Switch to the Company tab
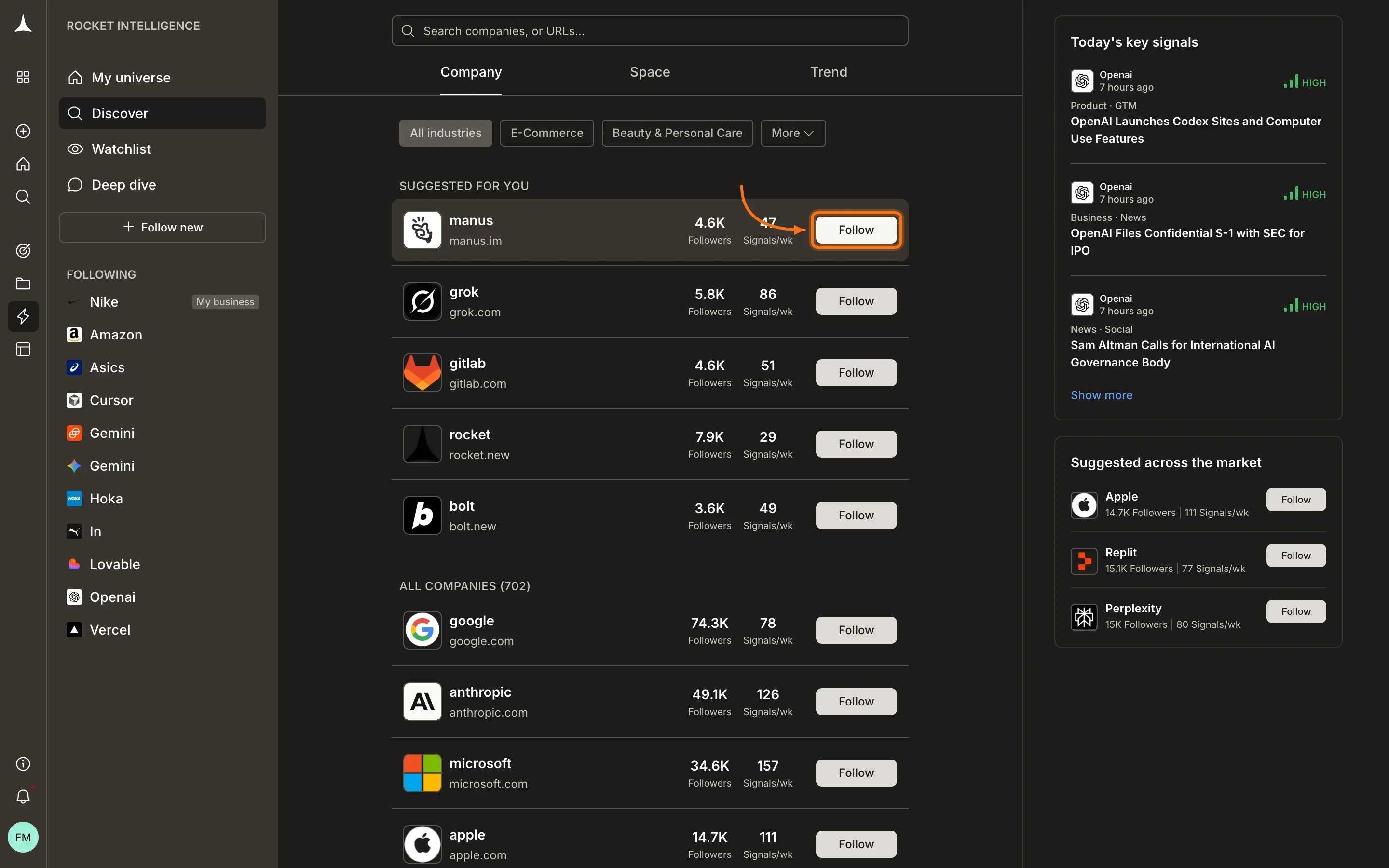1389x868 pixels. [x=471, y=72]
